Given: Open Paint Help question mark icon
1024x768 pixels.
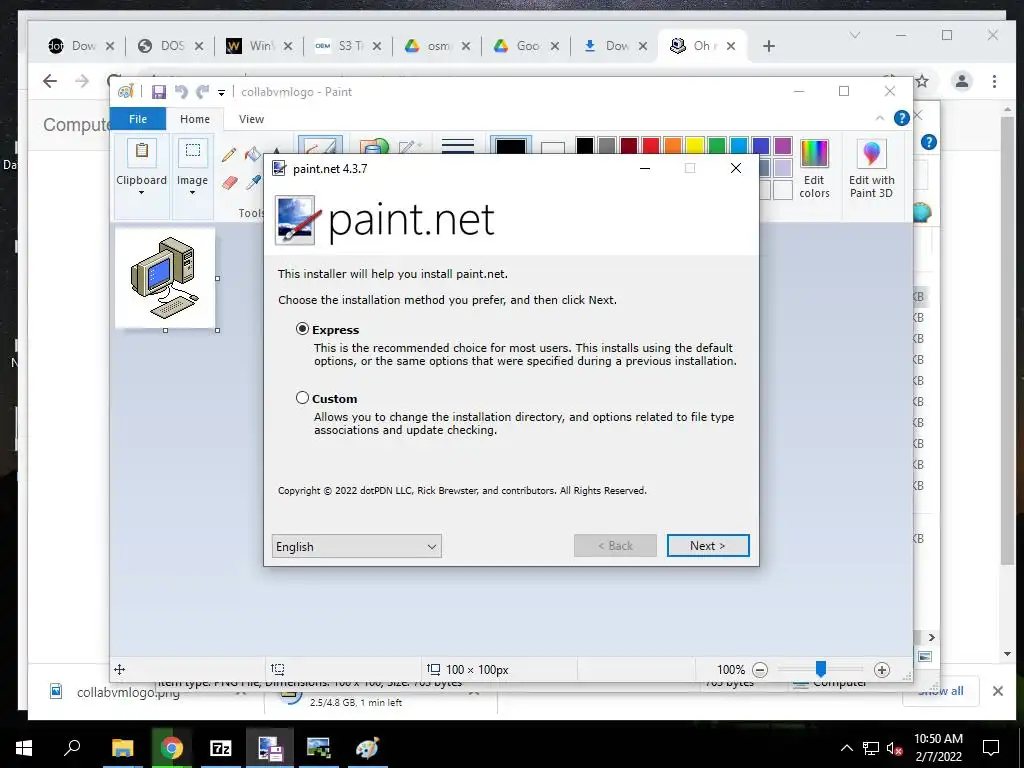Looking at the screenshot, I should 902,118.
